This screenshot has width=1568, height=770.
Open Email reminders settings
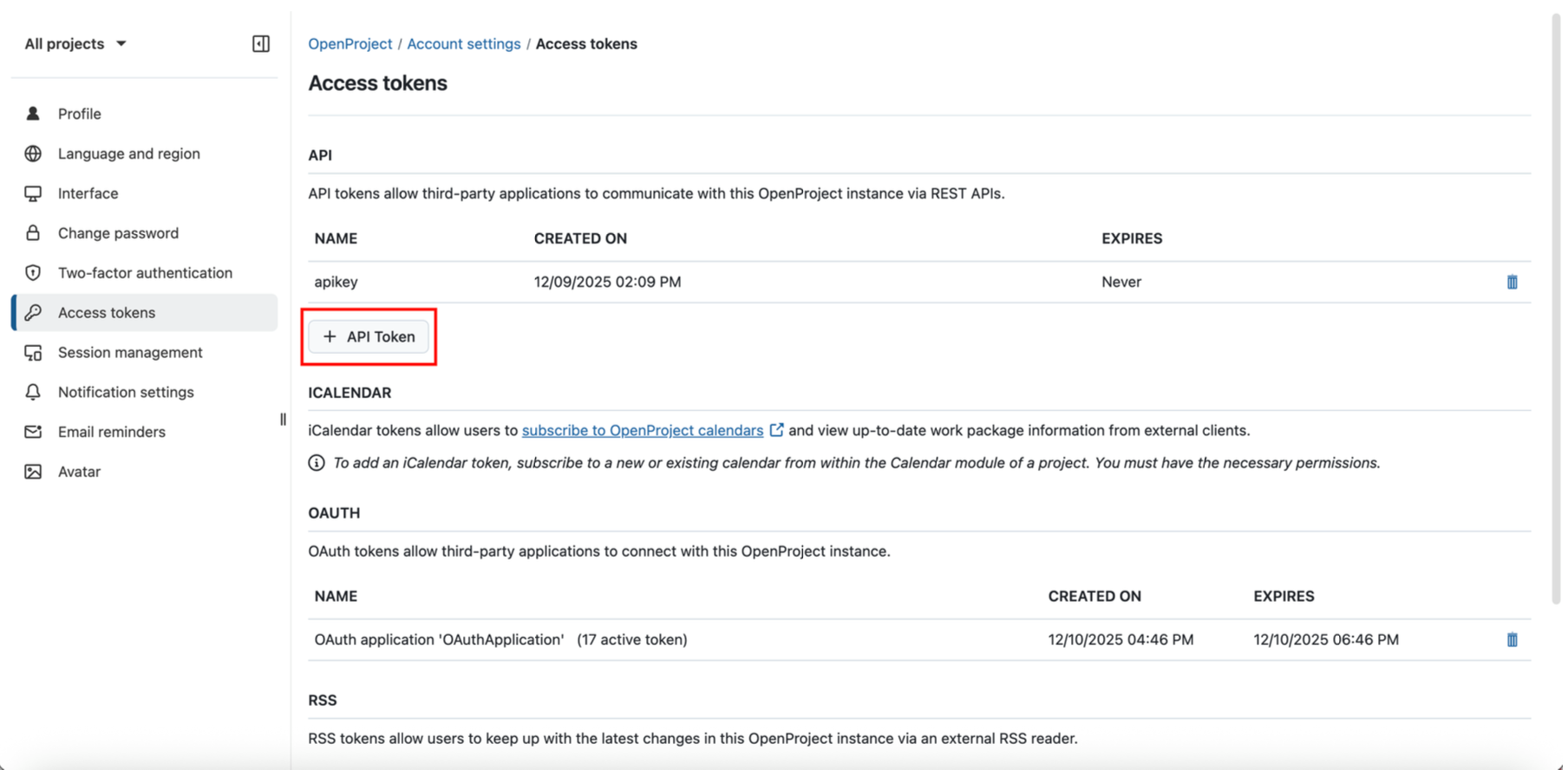[144, 432]
